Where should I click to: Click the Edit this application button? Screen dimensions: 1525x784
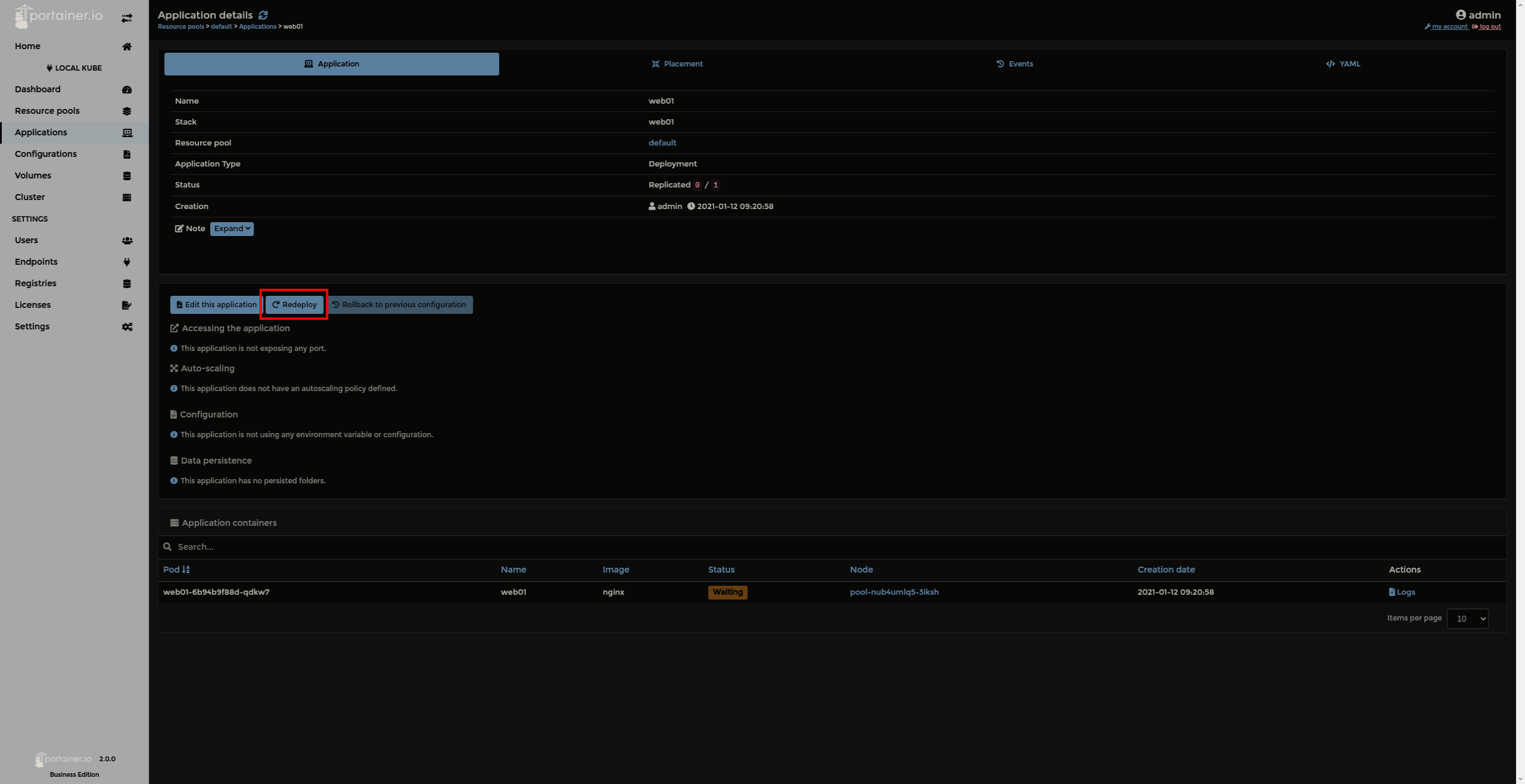click(x=215, y=304)
